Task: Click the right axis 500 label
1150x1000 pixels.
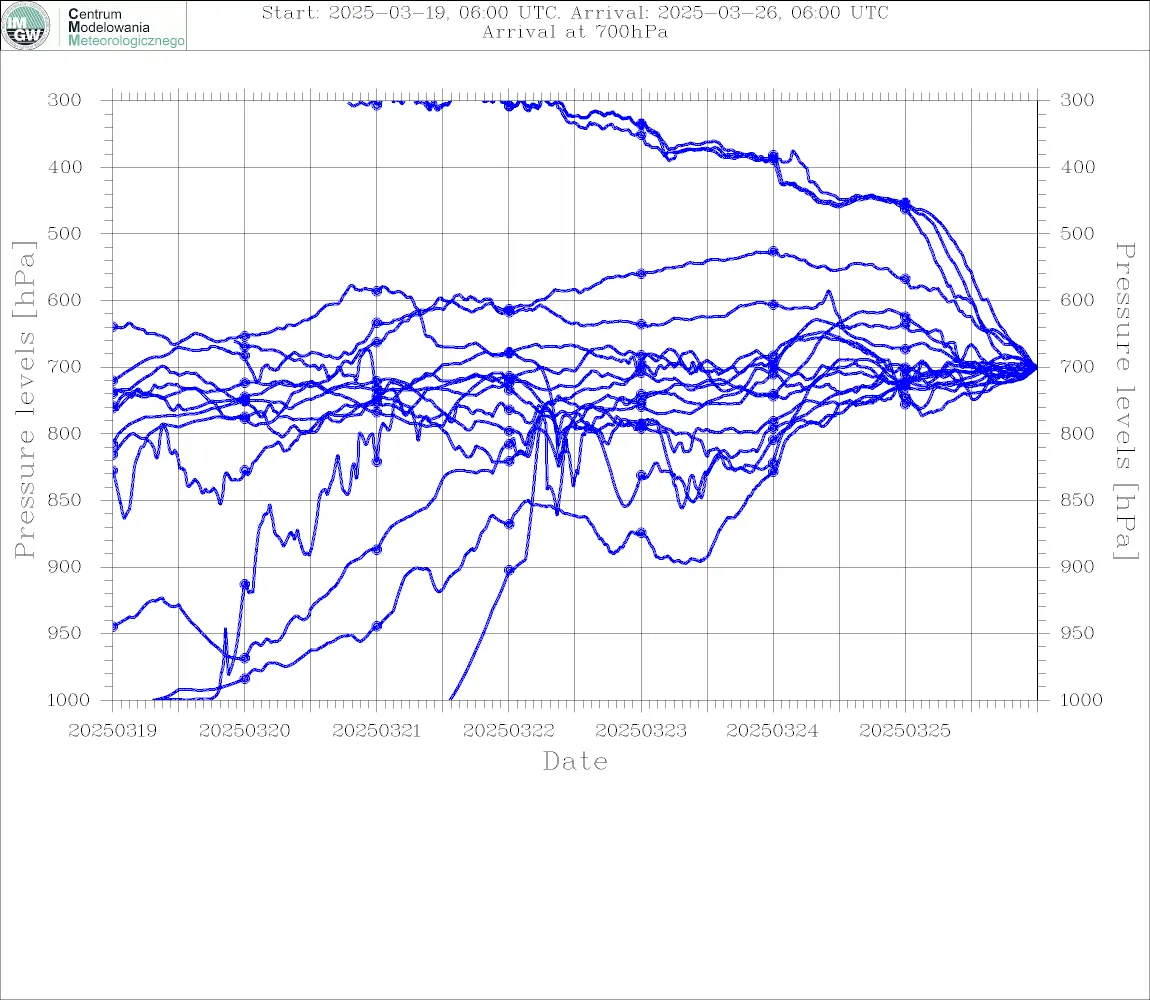Action: coord(1077,233)
